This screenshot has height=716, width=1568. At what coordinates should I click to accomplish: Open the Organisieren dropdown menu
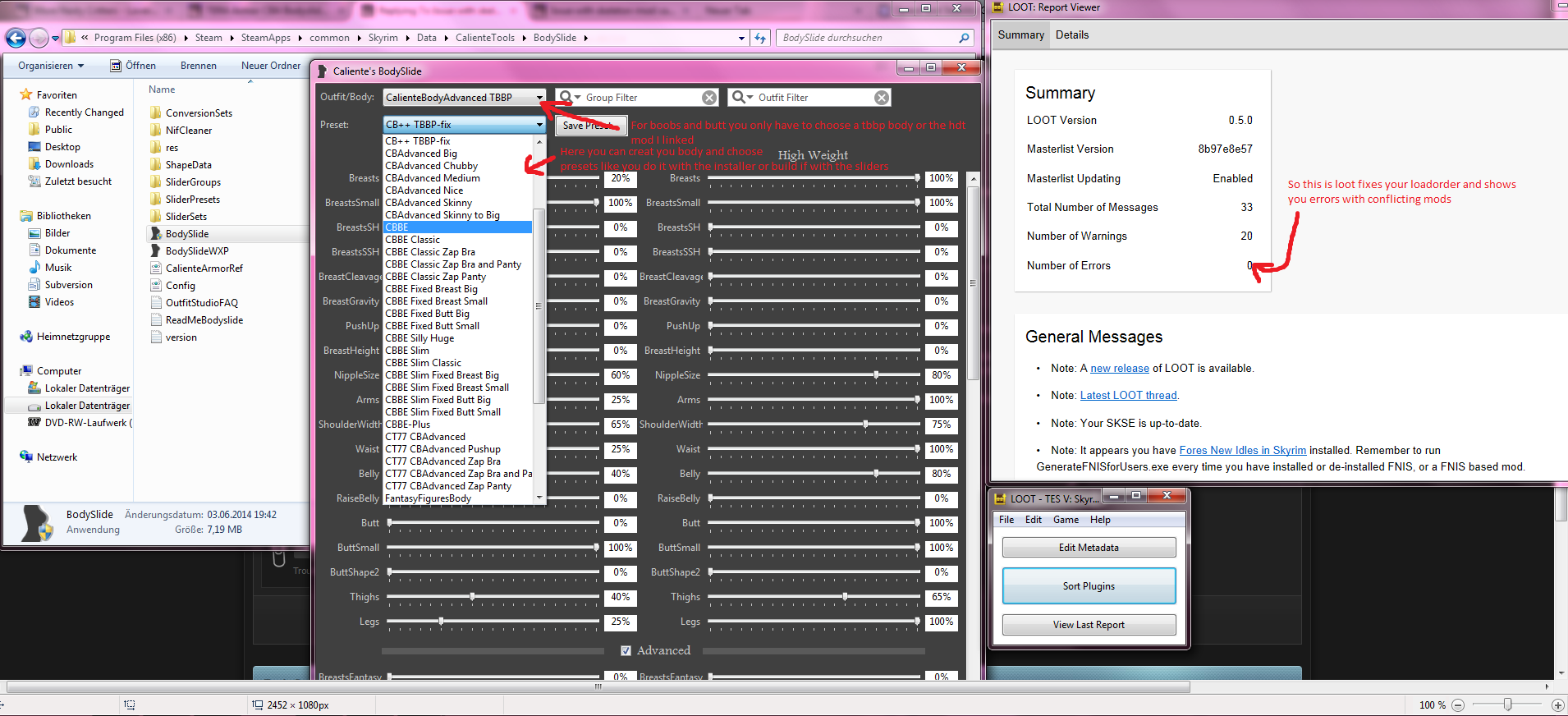pos(51,66)
